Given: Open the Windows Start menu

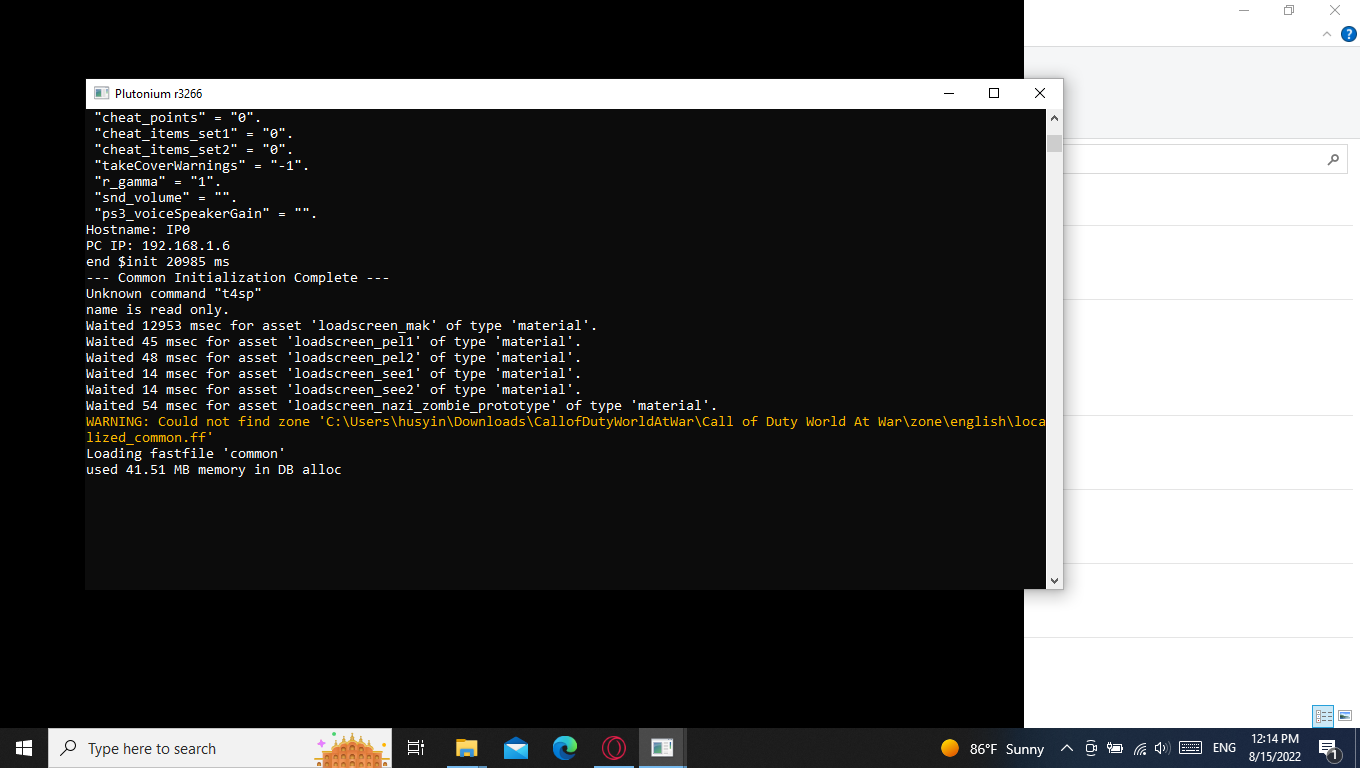Looking at the screenshot, I should (x=24, y=748).
